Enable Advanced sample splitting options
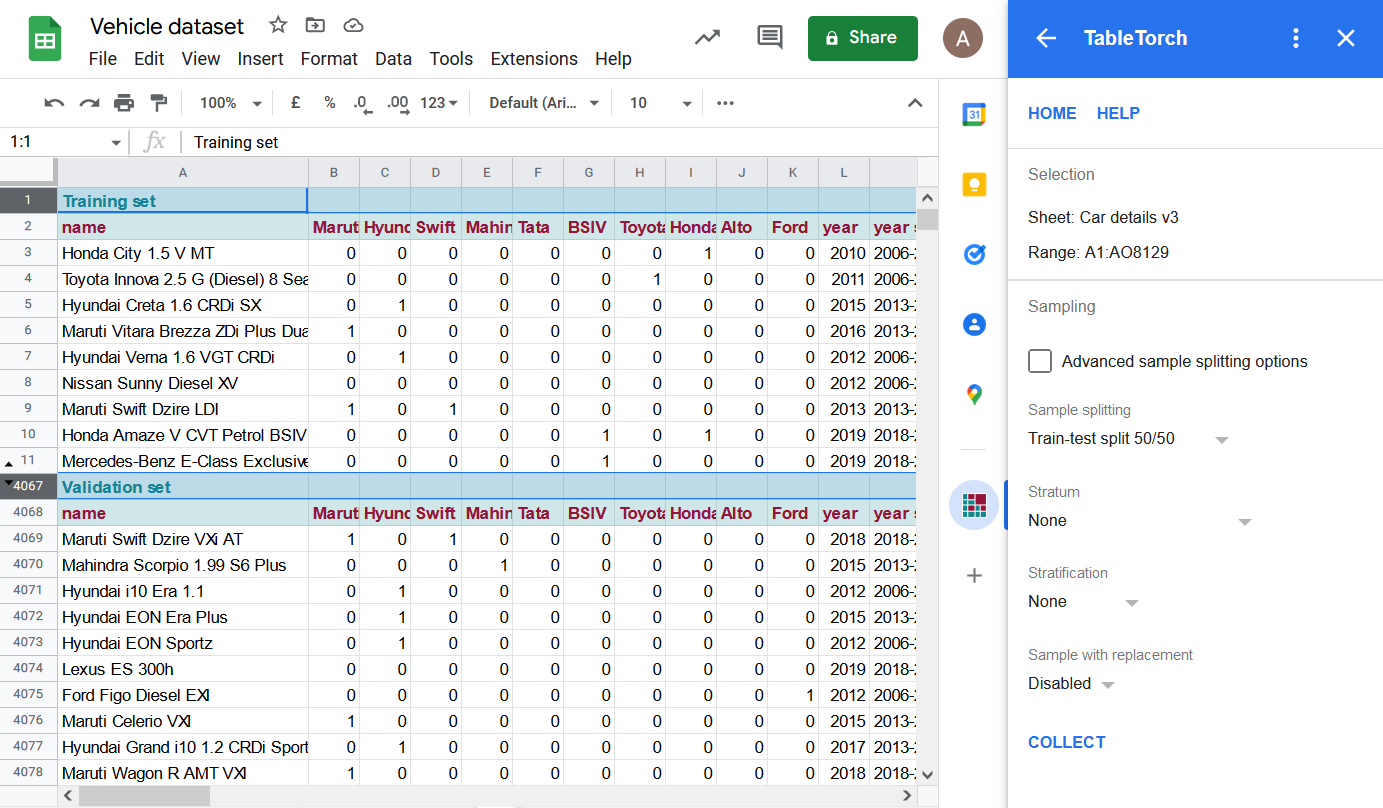This screenshot has height=808, width=1383. coord(1040,361)
